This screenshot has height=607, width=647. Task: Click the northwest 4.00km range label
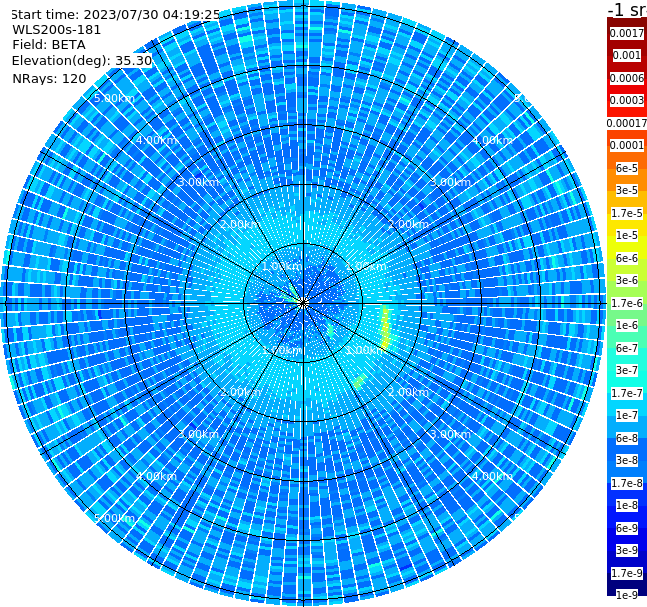[156, 140]
